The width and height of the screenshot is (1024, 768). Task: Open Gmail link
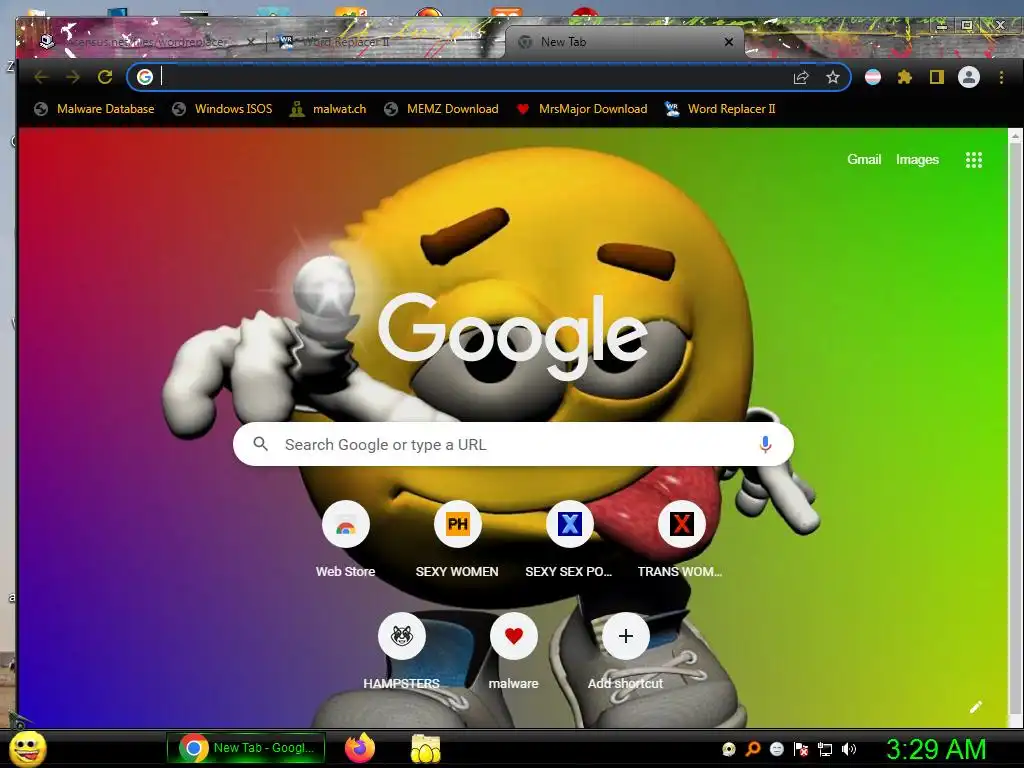pos(864,159)
